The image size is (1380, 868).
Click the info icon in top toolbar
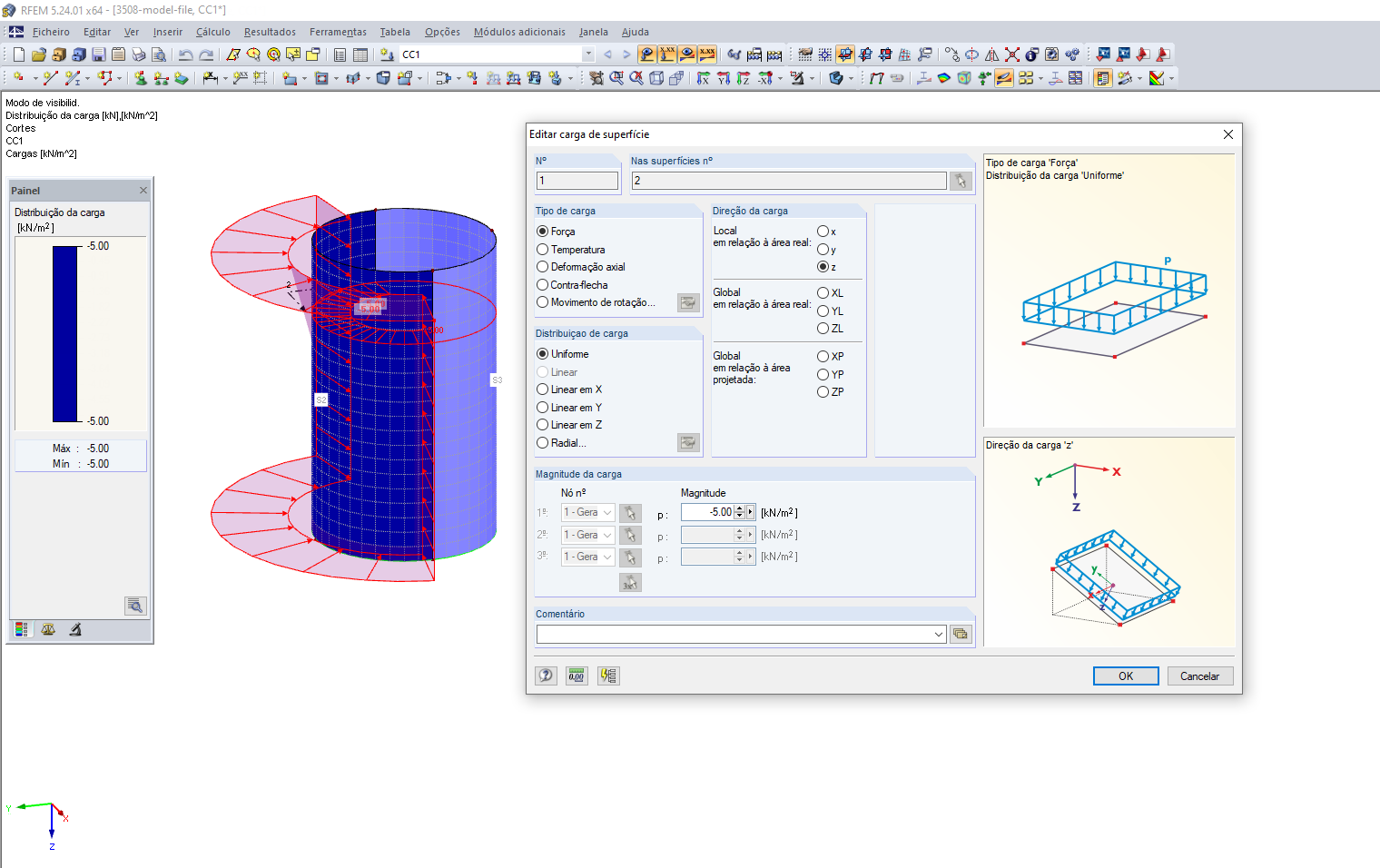(x=1031, y=54)
